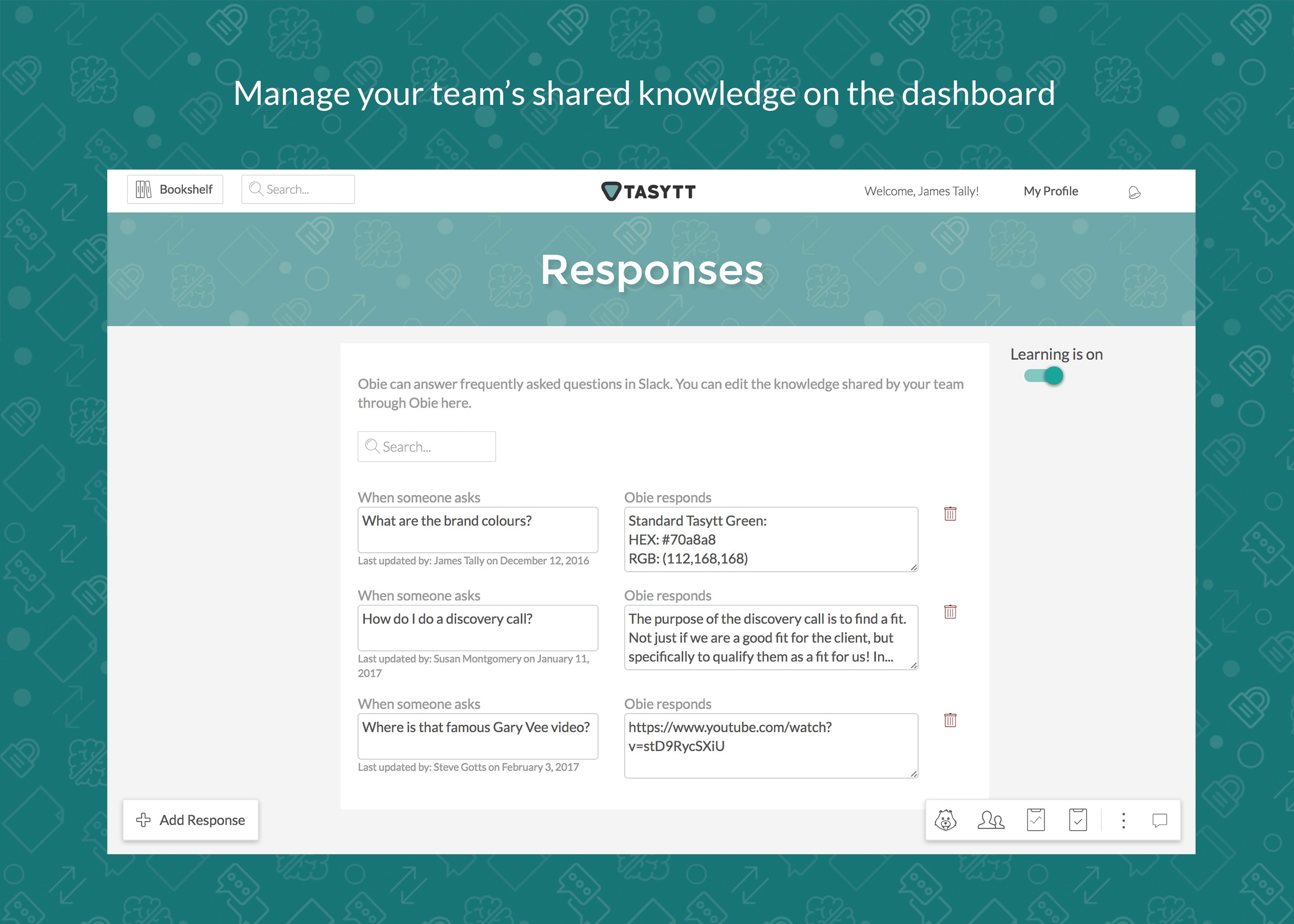The image size is (1294, 924).
Task: Delete the discovery call response
Action: [950, 612]
